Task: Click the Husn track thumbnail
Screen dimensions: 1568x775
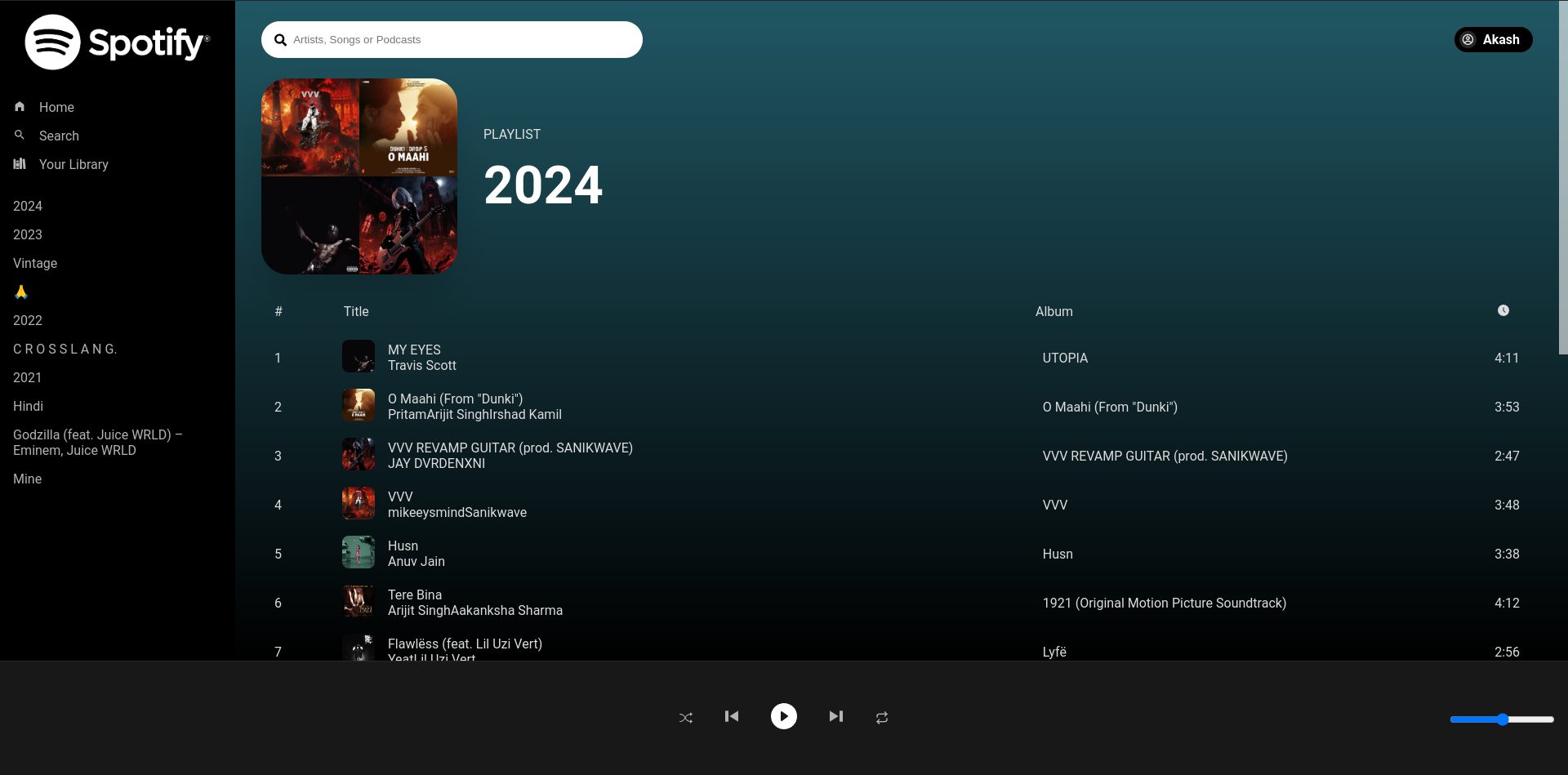Action: pyautogui.click(x=359, y=552)
